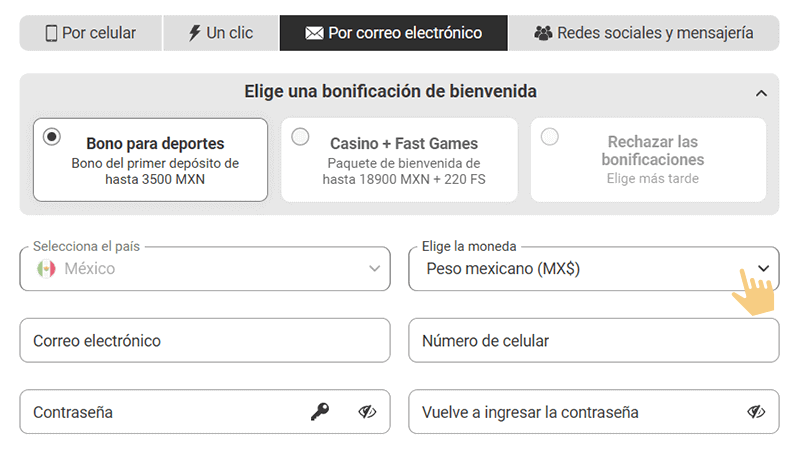Click the key icon in Contraseña field
This screenshot has width=800, height=450.
click(320, 412)
